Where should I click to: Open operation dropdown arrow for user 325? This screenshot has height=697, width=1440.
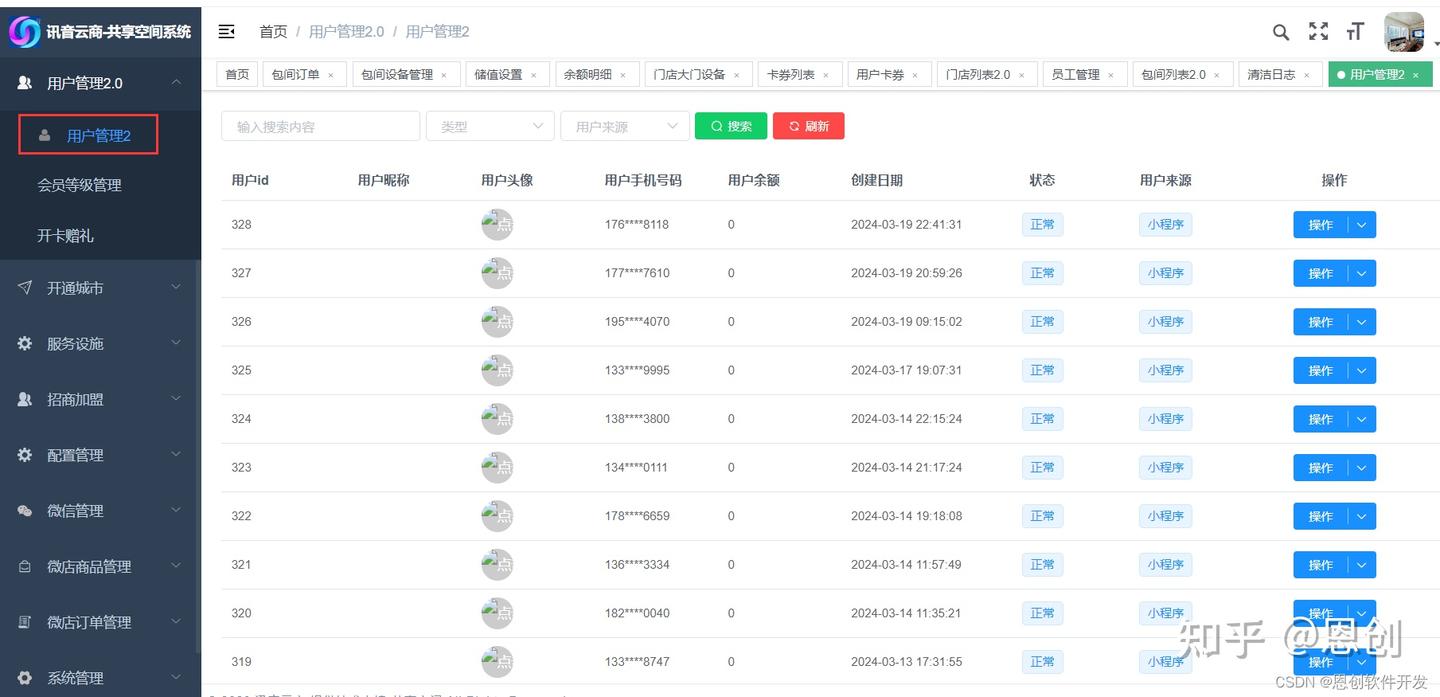coord(1362,371)
